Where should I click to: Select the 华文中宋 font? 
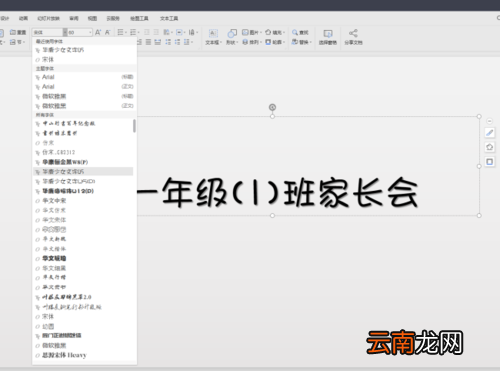point(83,201)
